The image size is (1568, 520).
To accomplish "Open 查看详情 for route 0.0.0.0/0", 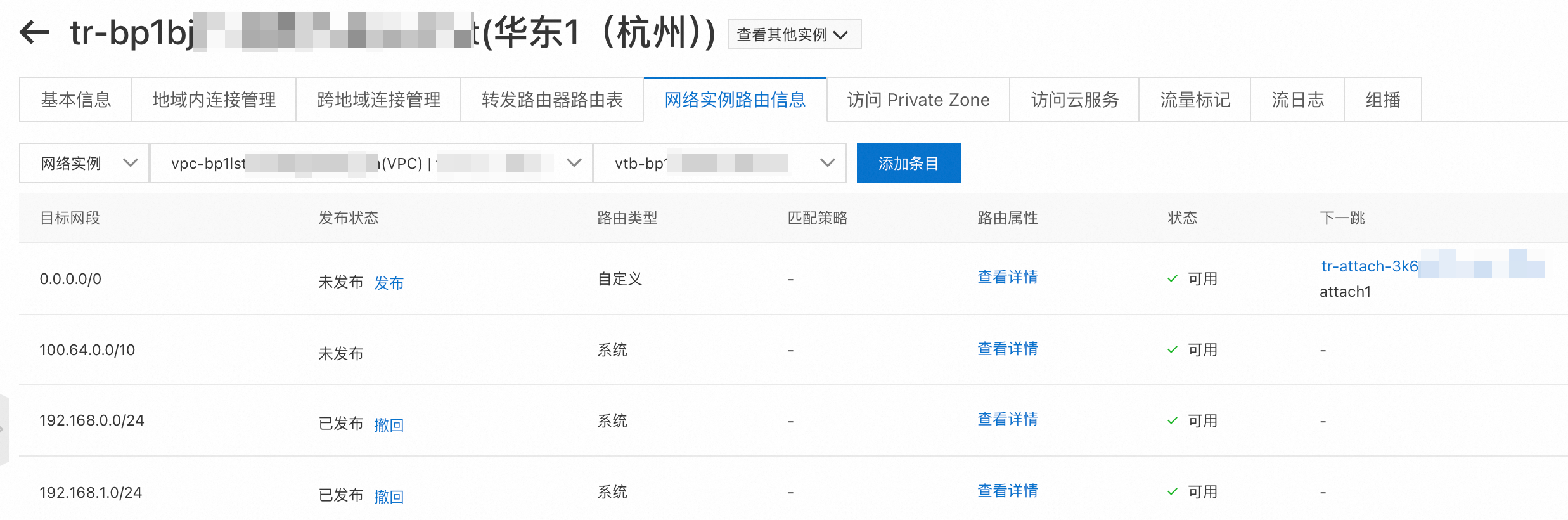I will [1006, 277].
